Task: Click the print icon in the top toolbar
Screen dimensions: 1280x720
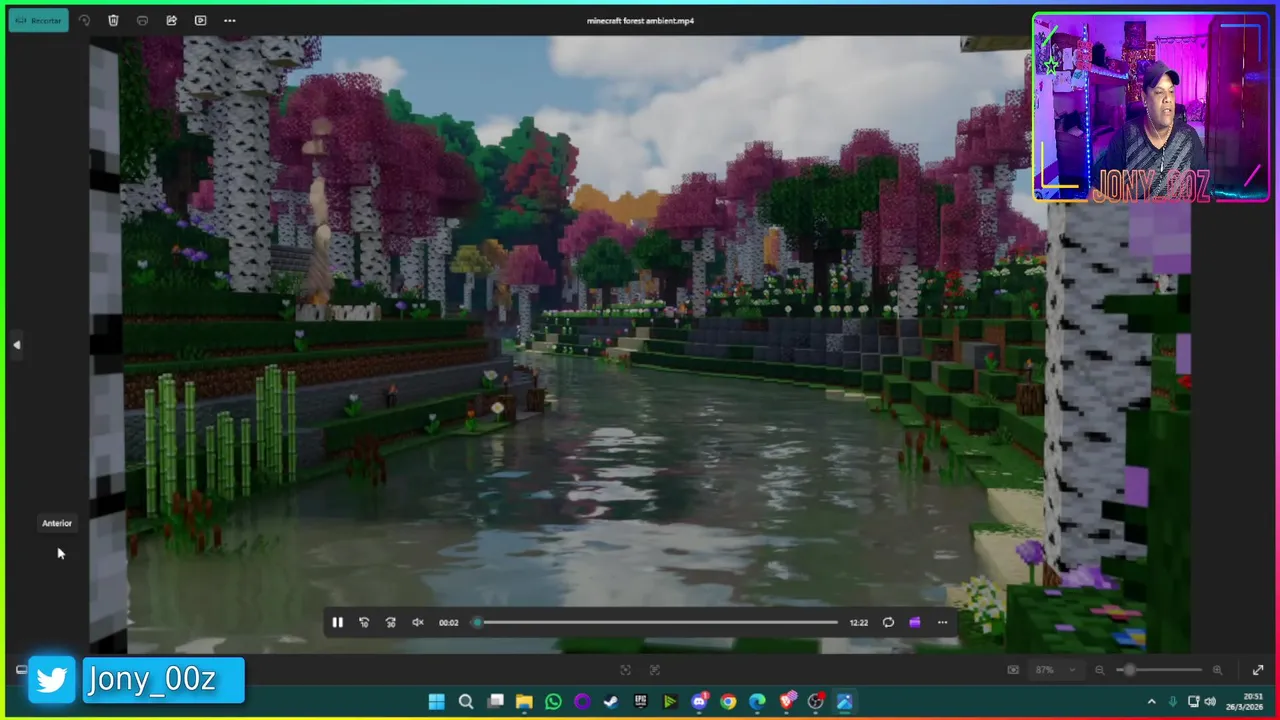Action: point(142,20)
